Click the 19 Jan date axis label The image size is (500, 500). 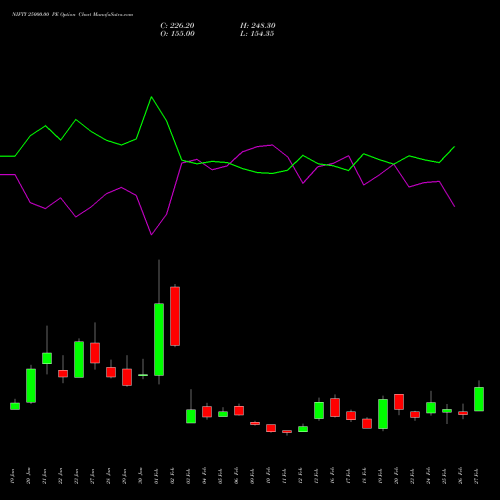(13, 477)
